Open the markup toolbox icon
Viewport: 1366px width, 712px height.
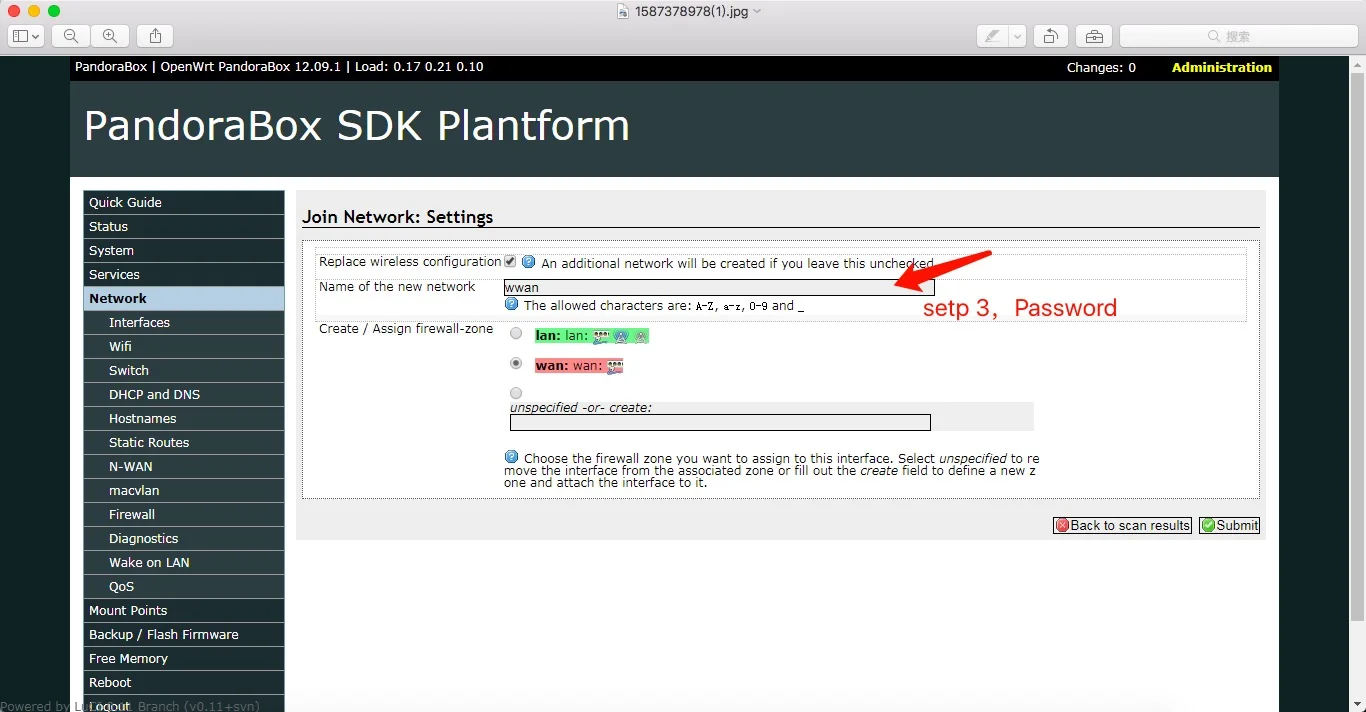tap(1094, 36)
